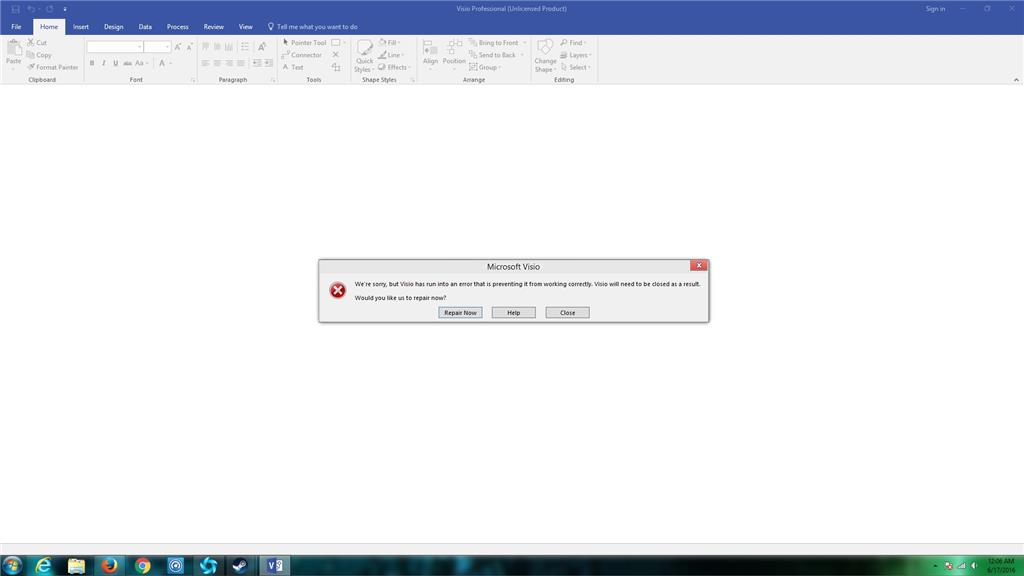
Task: Select the Home ribbon tab
Action: click(x=49, y=27)
